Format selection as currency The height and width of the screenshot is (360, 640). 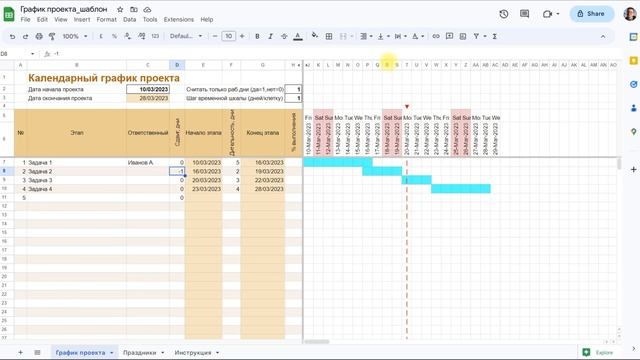coord(101,36)
